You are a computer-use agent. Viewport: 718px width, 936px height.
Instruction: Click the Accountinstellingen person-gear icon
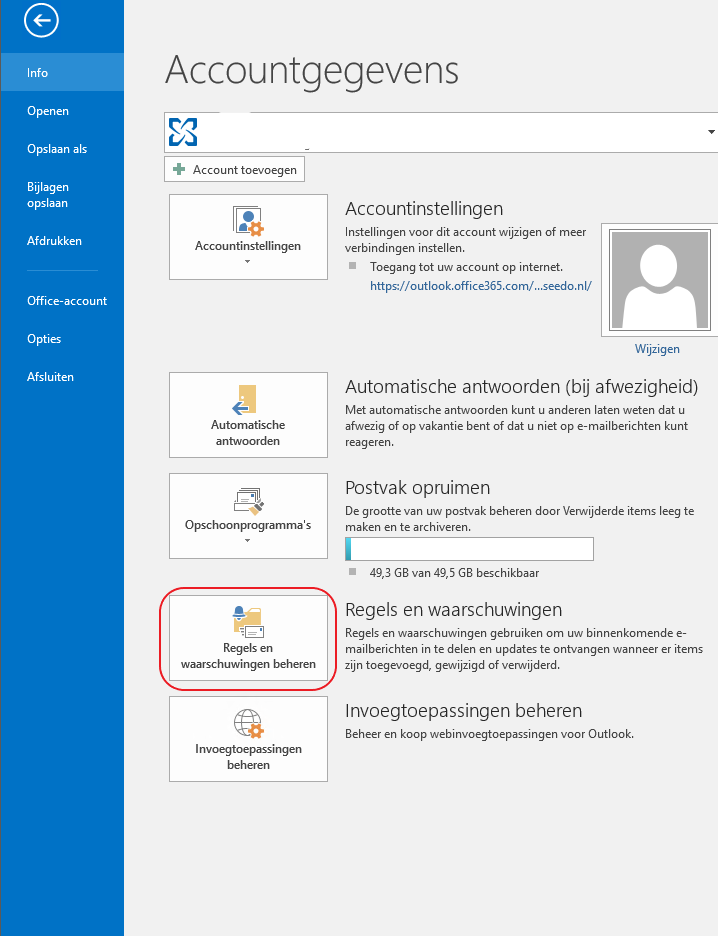pos(248,220)
